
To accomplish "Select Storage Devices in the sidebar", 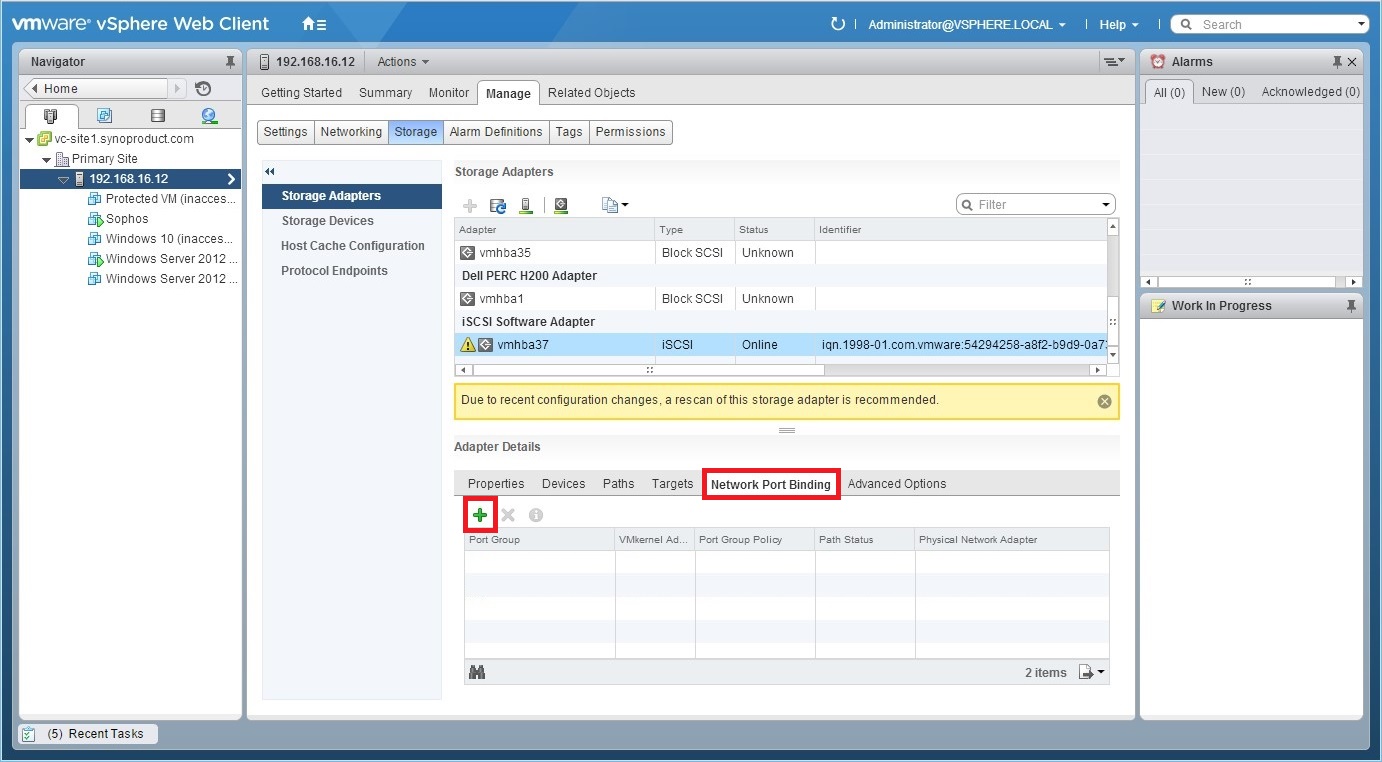I will coord(325,220).
